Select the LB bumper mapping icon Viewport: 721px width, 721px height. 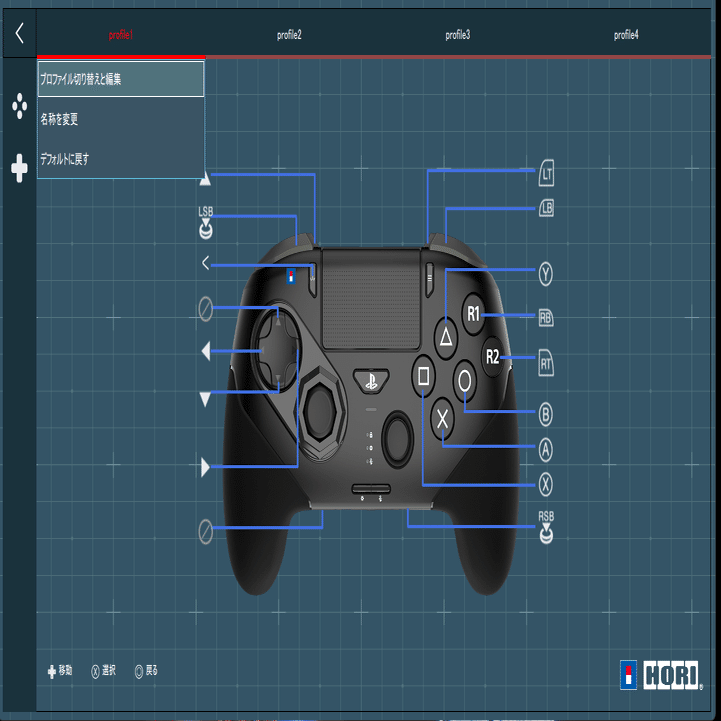[546, 208]
